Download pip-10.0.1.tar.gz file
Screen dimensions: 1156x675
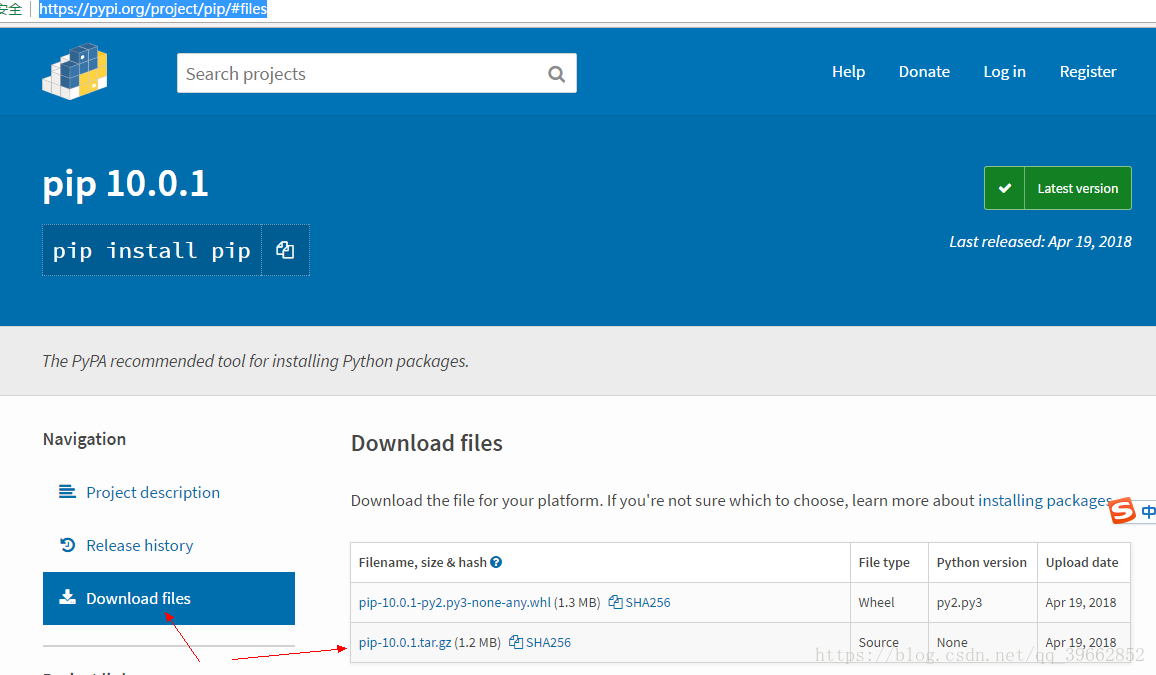point(405,643)
